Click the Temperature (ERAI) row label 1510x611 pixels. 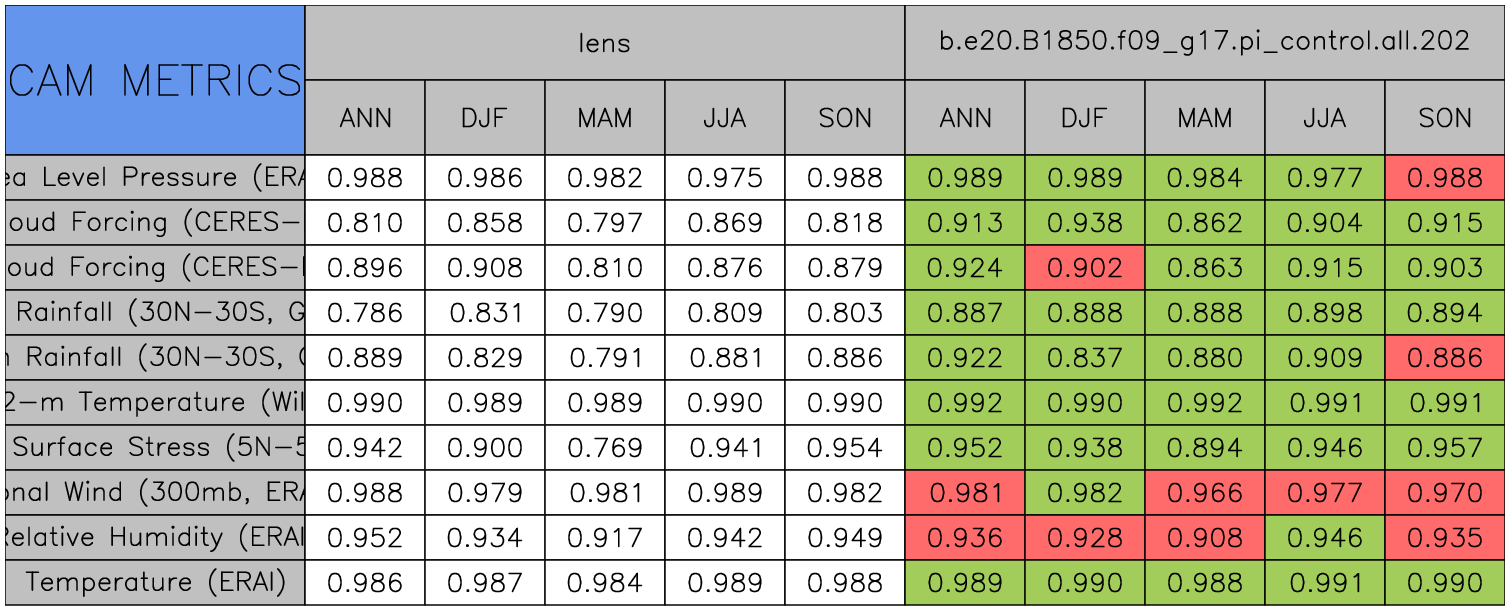155,583
